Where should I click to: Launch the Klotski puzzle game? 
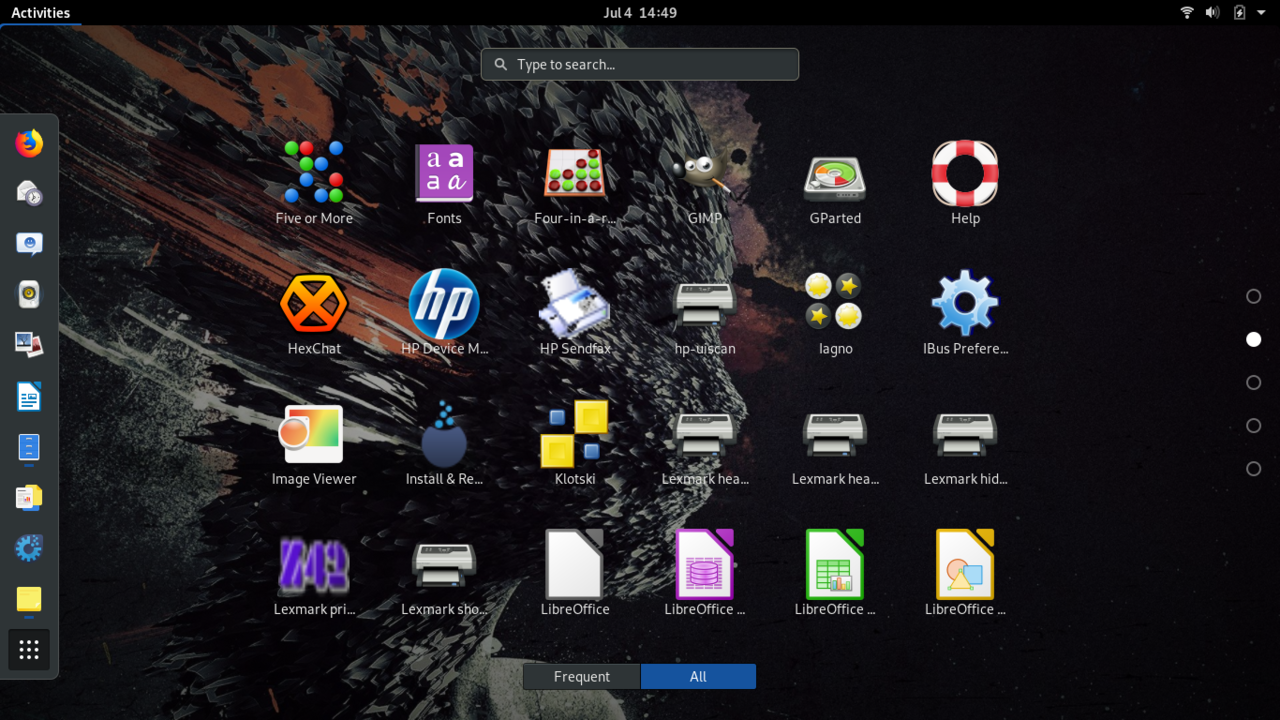point(575,443)
